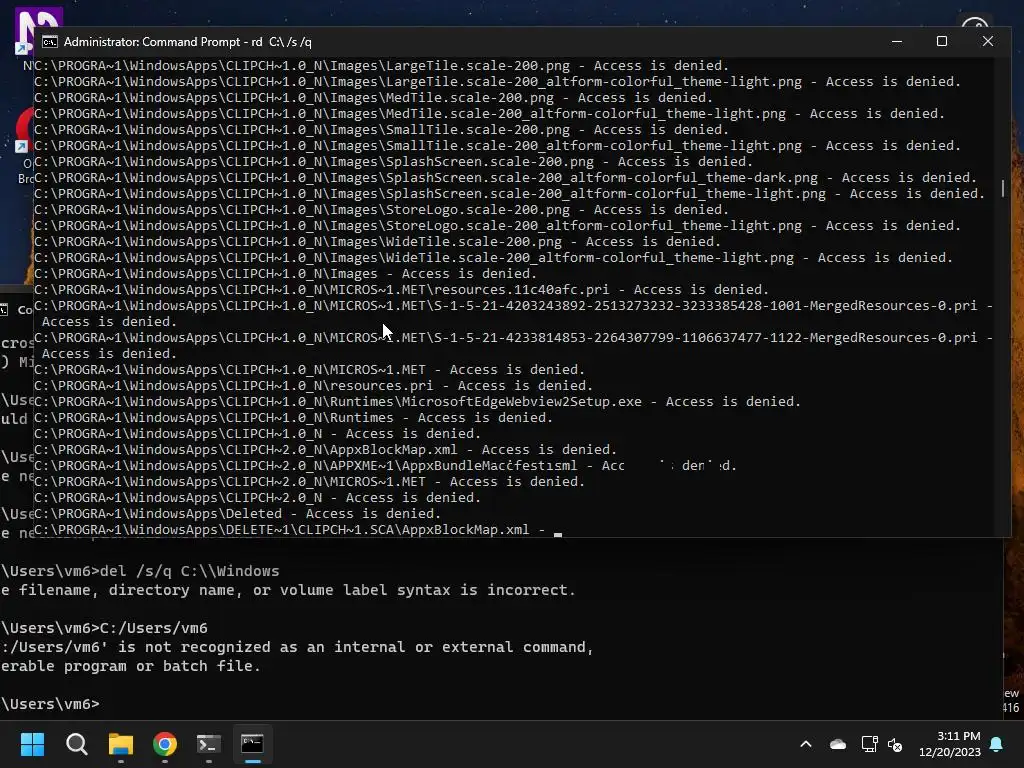The width and height of the screenshot is (1024, 768).
Task: Switch to the Terminal taskbar icon
Action: [208, 744]
